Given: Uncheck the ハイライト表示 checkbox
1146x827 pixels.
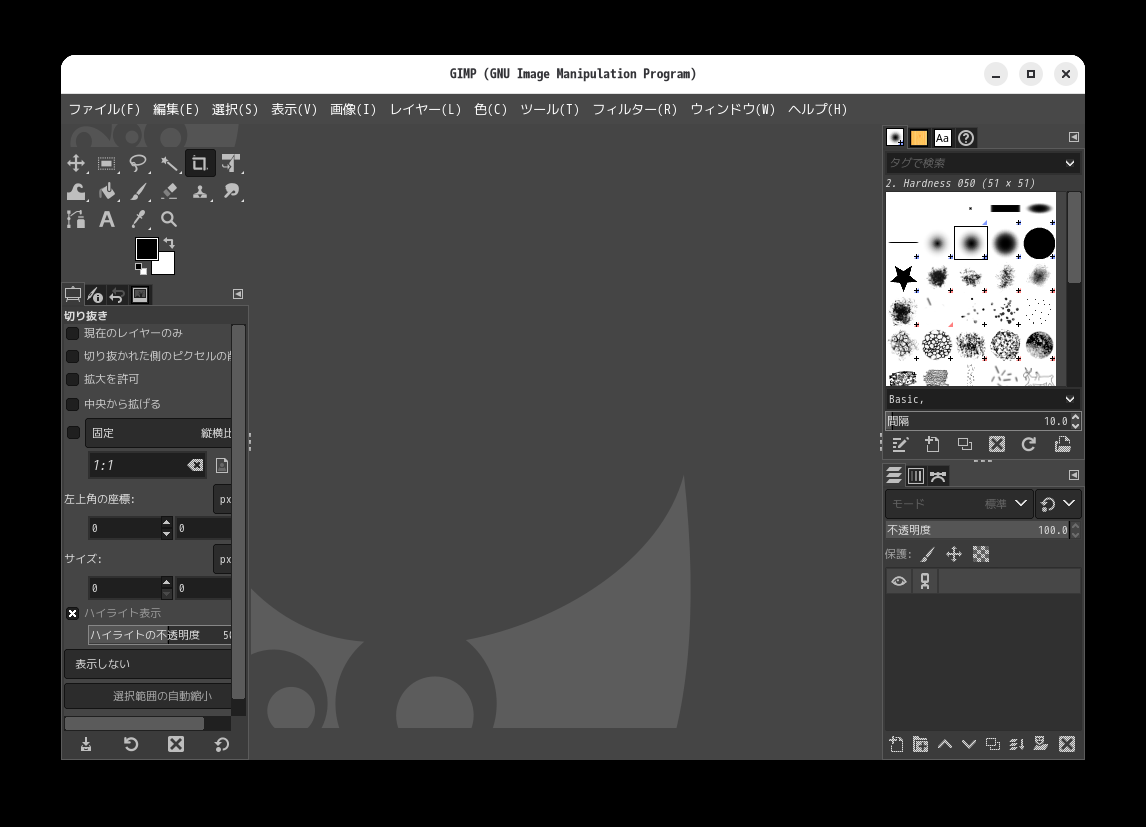Looking at the screenshot, I should pyautogui.click(x=73, y=613).
